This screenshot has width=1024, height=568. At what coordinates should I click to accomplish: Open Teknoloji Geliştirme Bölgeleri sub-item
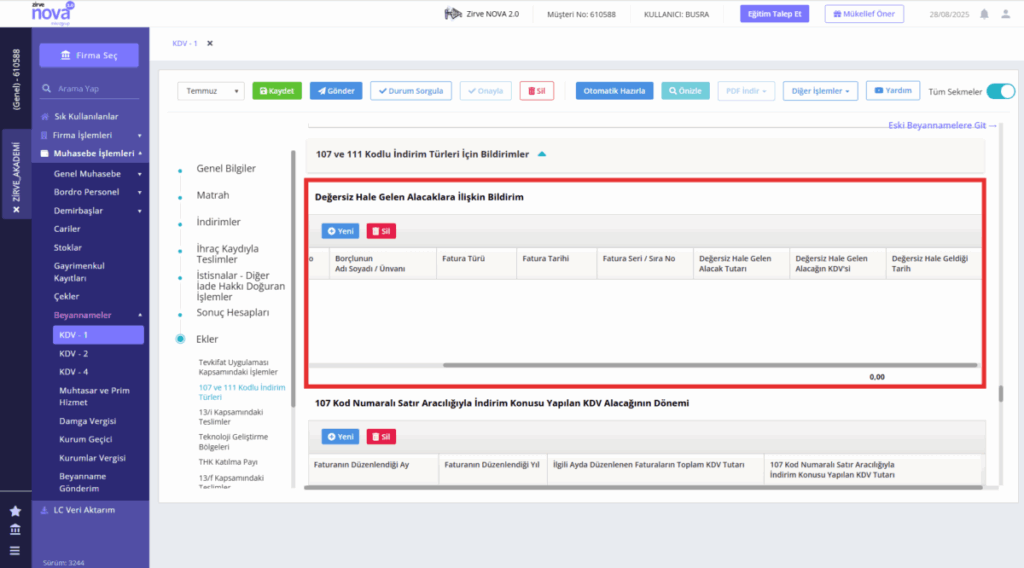coord(233,442)
